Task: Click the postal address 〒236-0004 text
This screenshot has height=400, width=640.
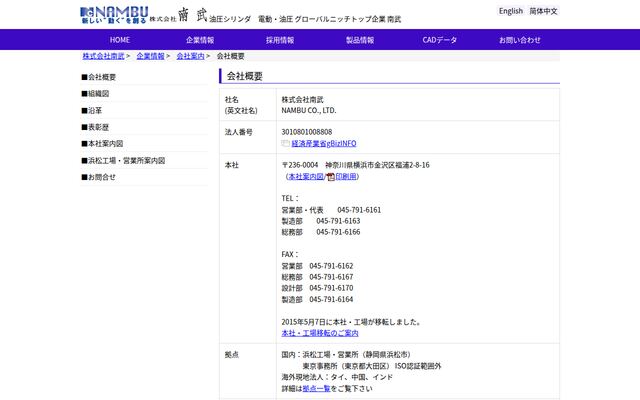Action: click(x=356, y=165)
